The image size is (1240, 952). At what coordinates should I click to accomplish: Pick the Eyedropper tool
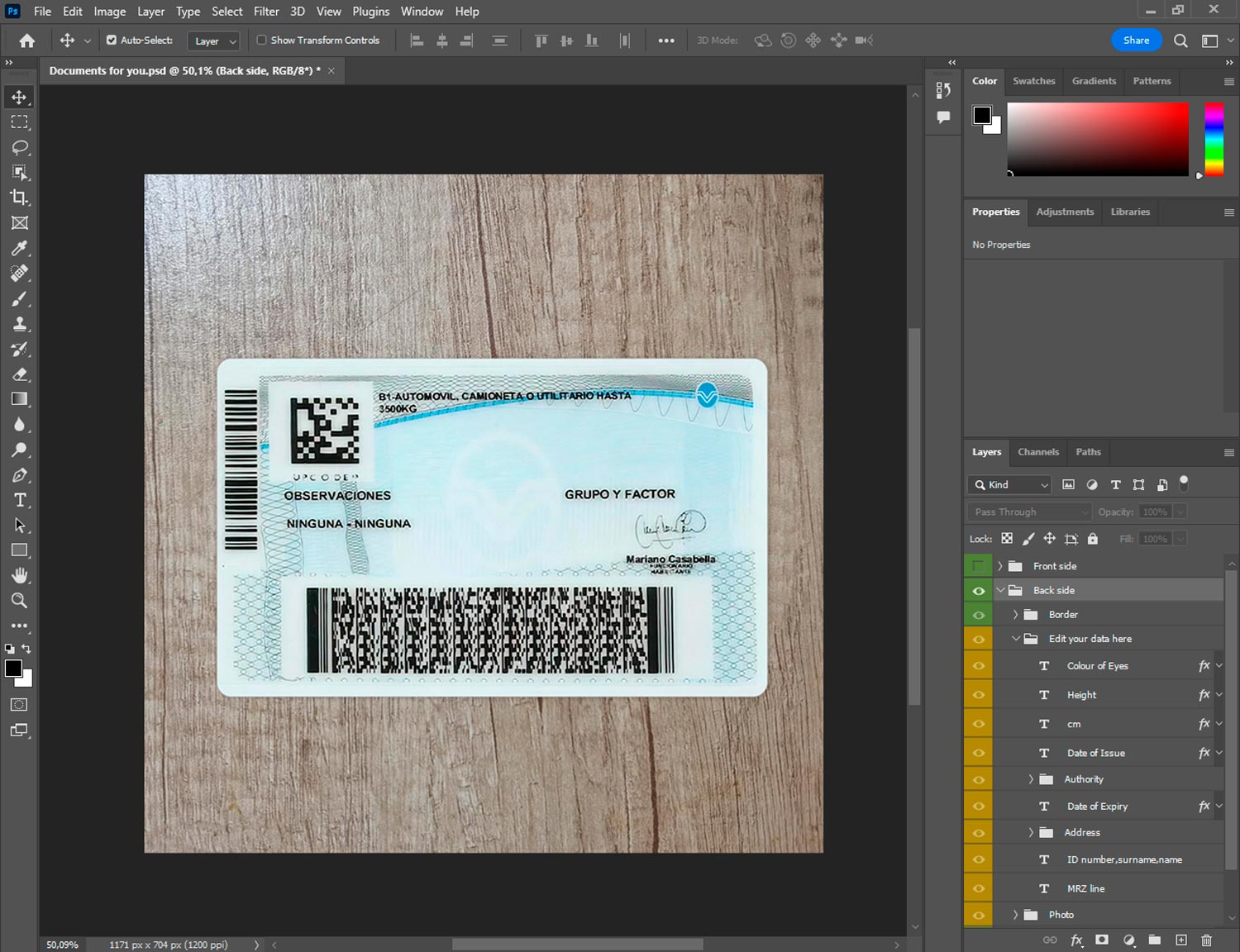pos(20,248)
